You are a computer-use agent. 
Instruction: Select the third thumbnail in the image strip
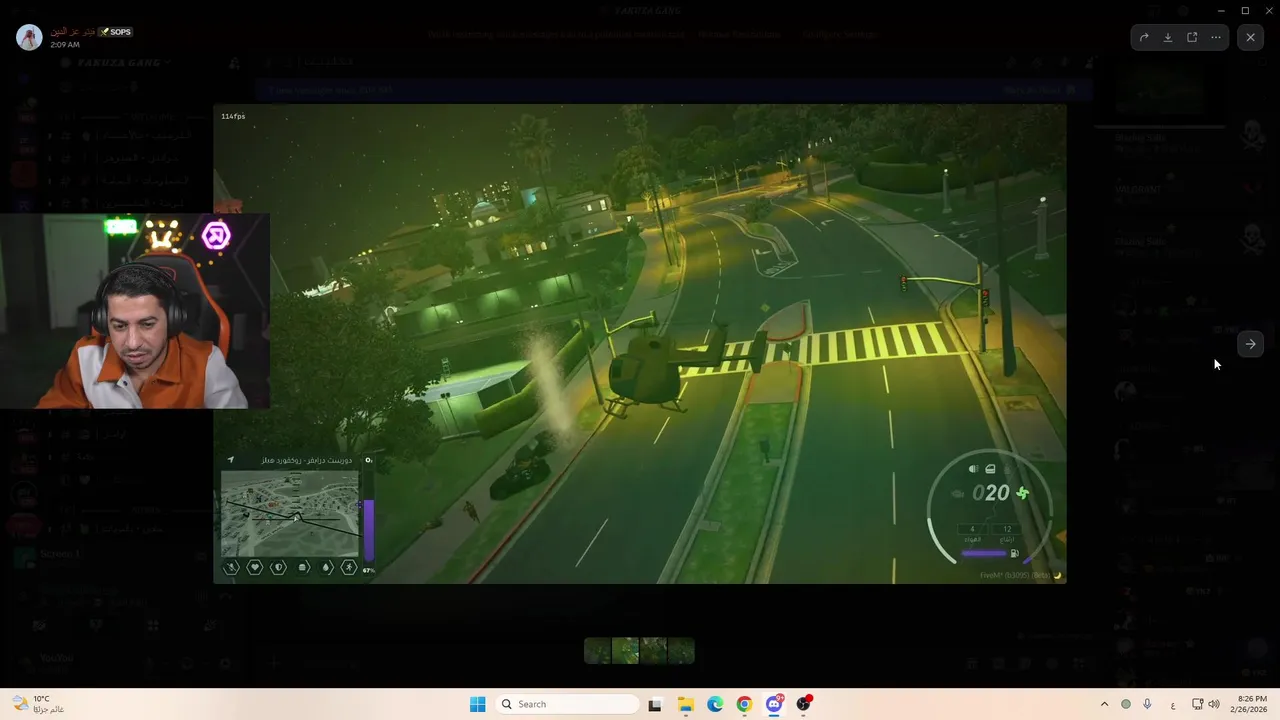click(653, 651)
